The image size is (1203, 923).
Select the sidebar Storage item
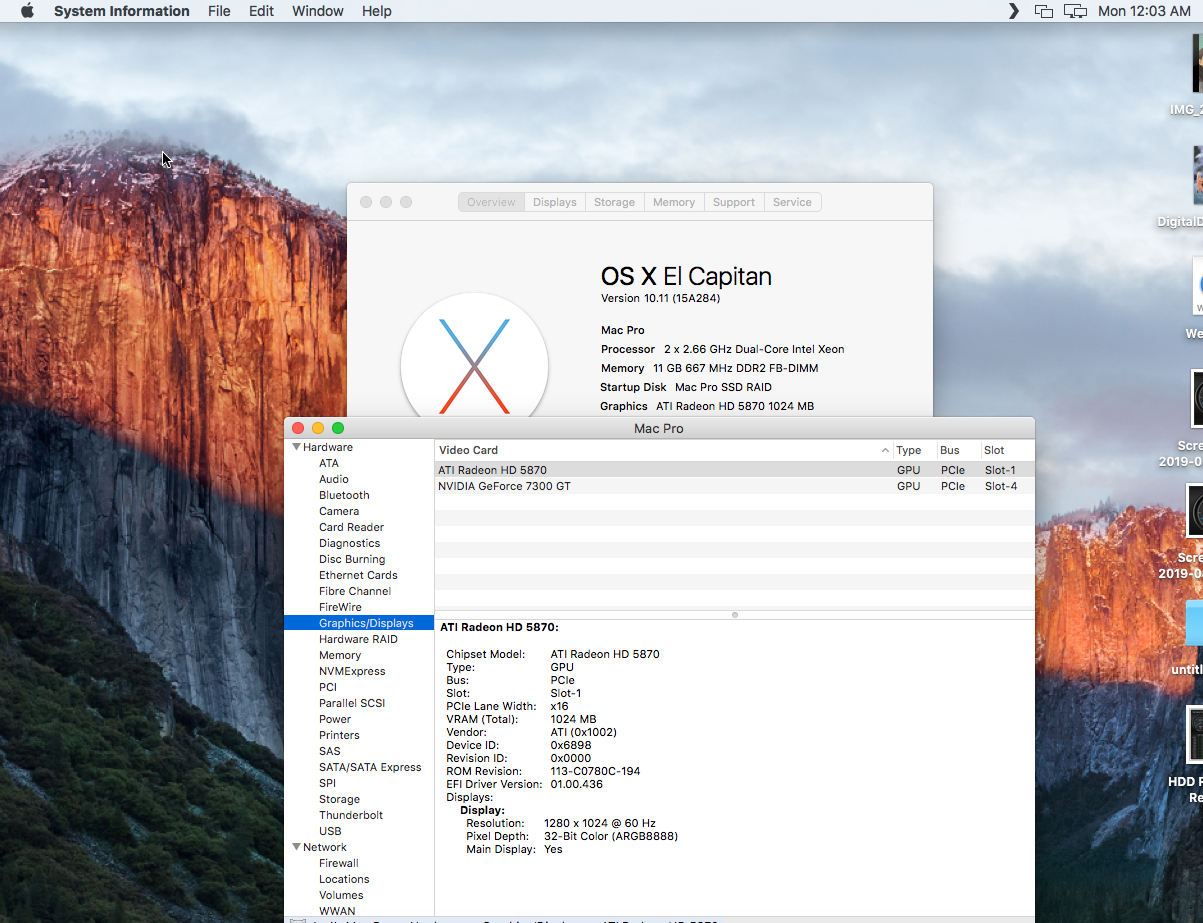click(339, 799)
